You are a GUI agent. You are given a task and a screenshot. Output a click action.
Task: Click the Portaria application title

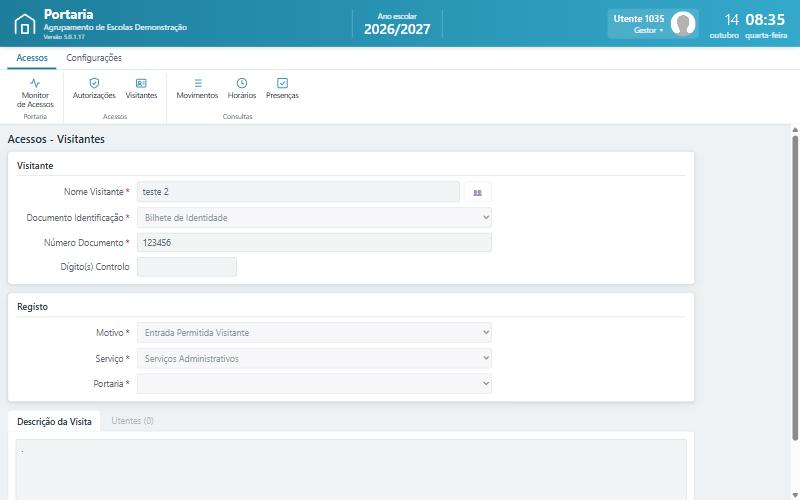tap(68, 14)
